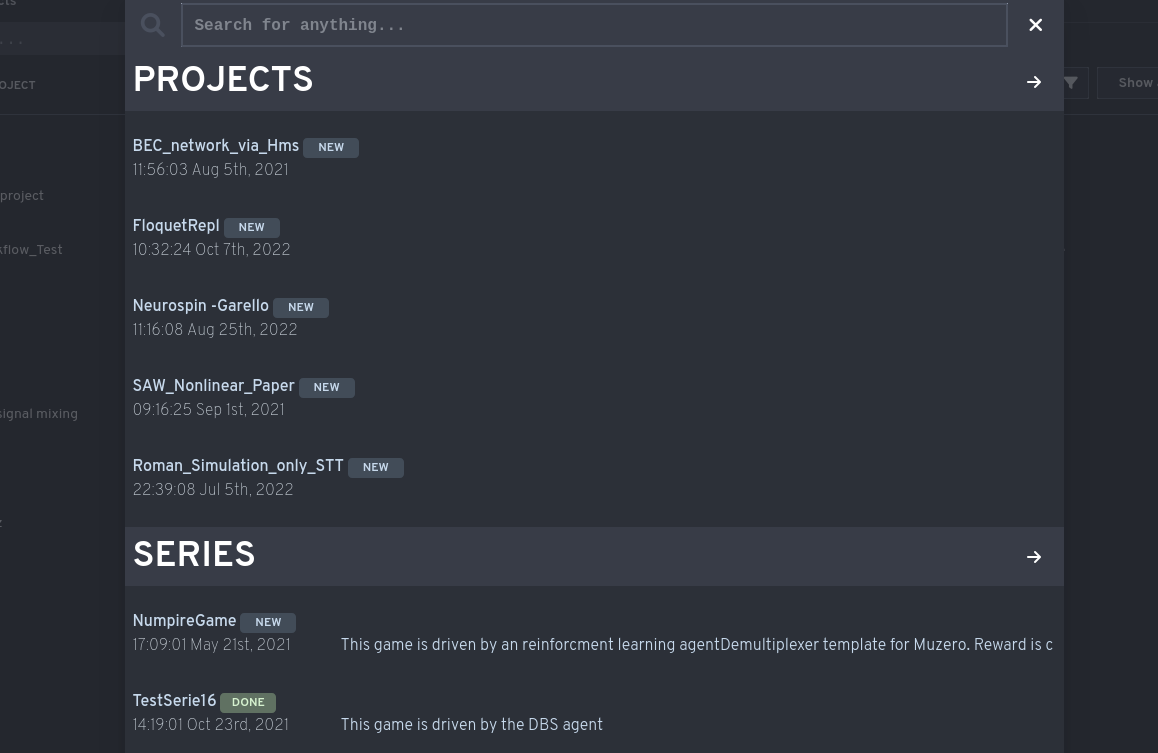Open Roman_Simulation_only_STT project
The height and width of the screenshot is (753, 1158).
point(238,467)
